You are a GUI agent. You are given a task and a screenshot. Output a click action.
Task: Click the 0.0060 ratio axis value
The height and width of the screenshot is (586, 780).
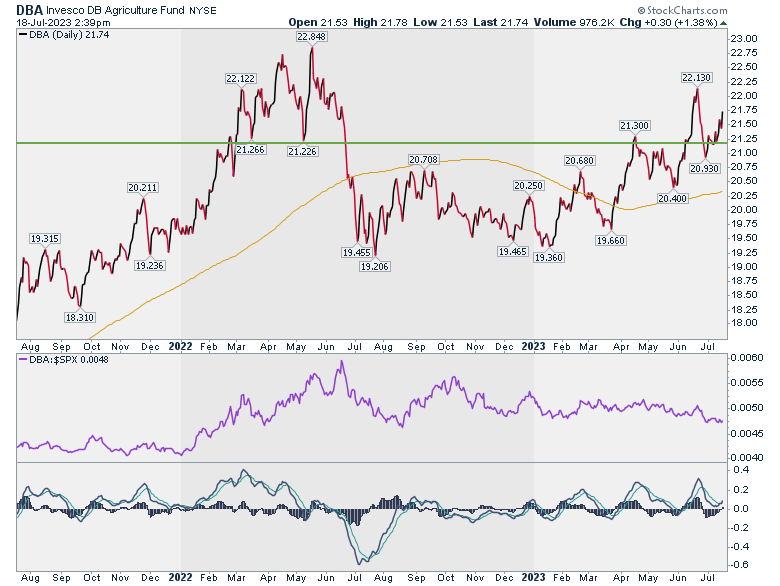pos(746,358)
